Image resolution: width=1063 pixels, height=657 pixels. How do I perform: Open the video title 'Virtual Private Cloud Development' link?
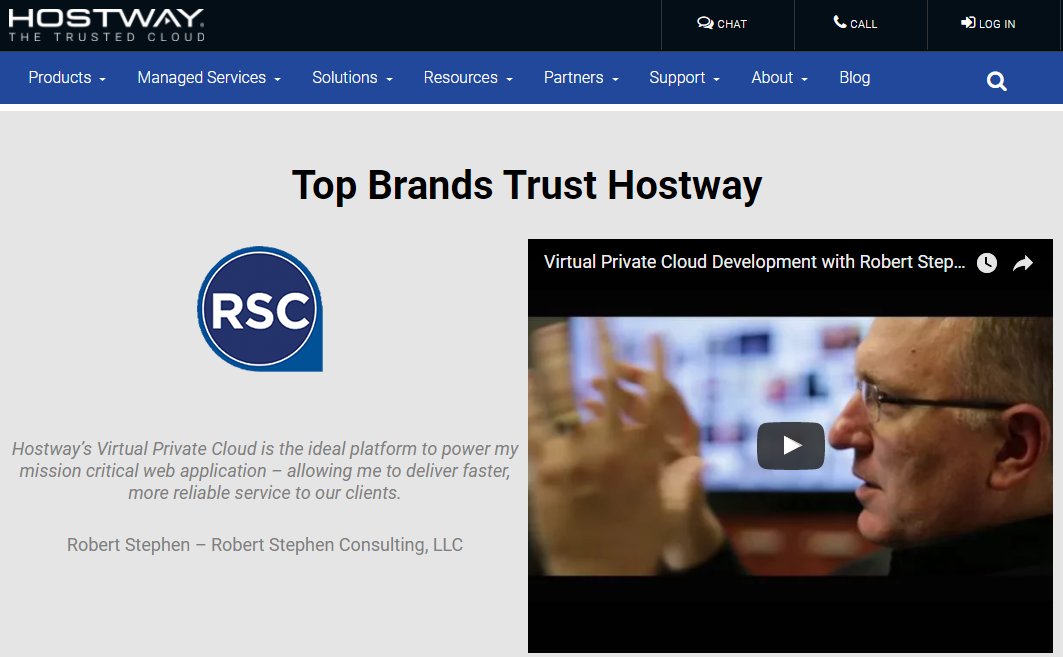pos(754,262)
